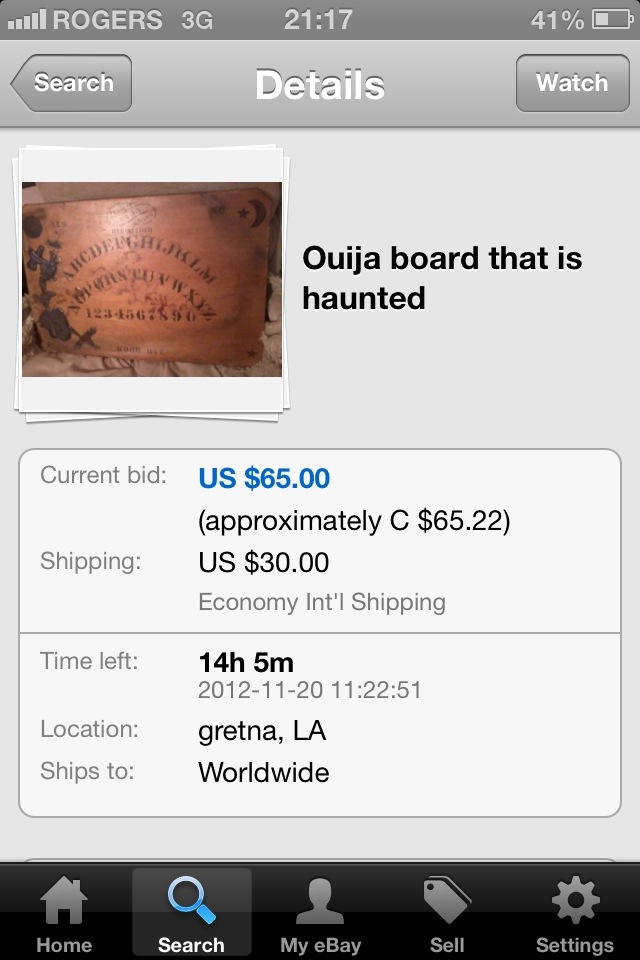This screenshot has width=640, height=960.
Task: Tap the Details header title
Action: 320,84
